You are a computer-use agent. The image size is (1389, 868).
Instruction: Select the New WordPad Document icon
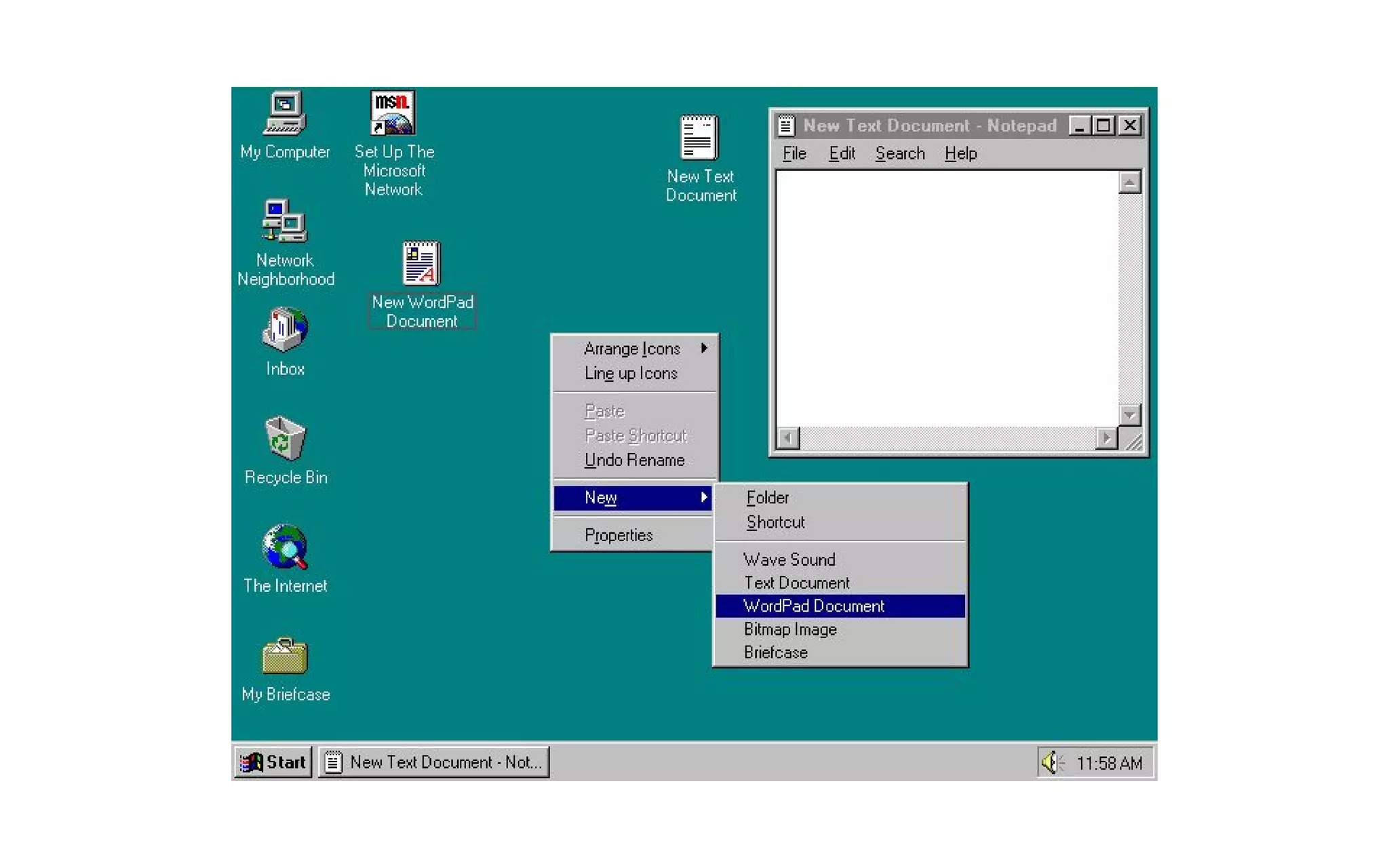coord(421,263)
